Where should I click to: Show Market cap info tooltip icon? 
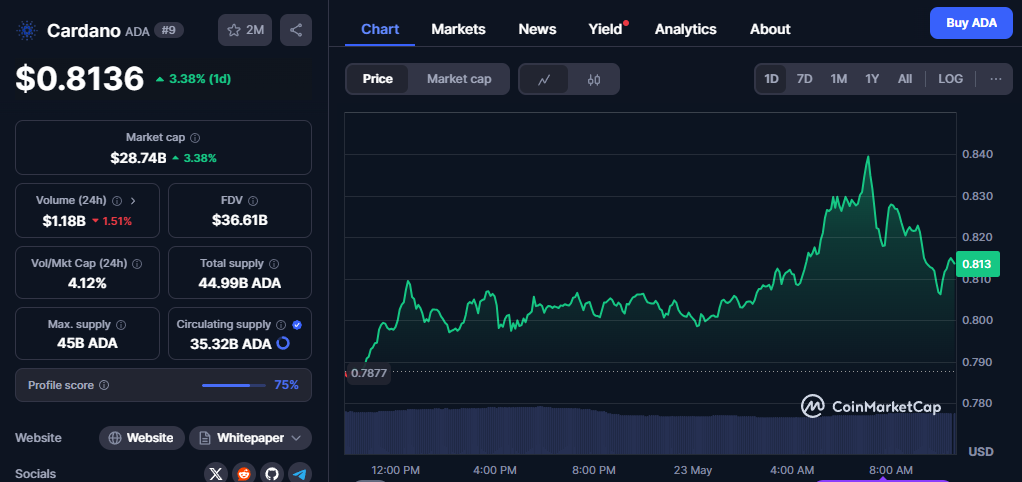[x=195, y=138]
